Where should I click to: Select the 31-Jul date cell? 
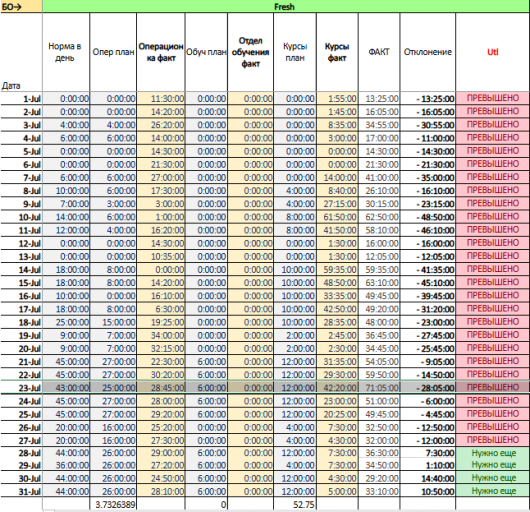[21, 491]
